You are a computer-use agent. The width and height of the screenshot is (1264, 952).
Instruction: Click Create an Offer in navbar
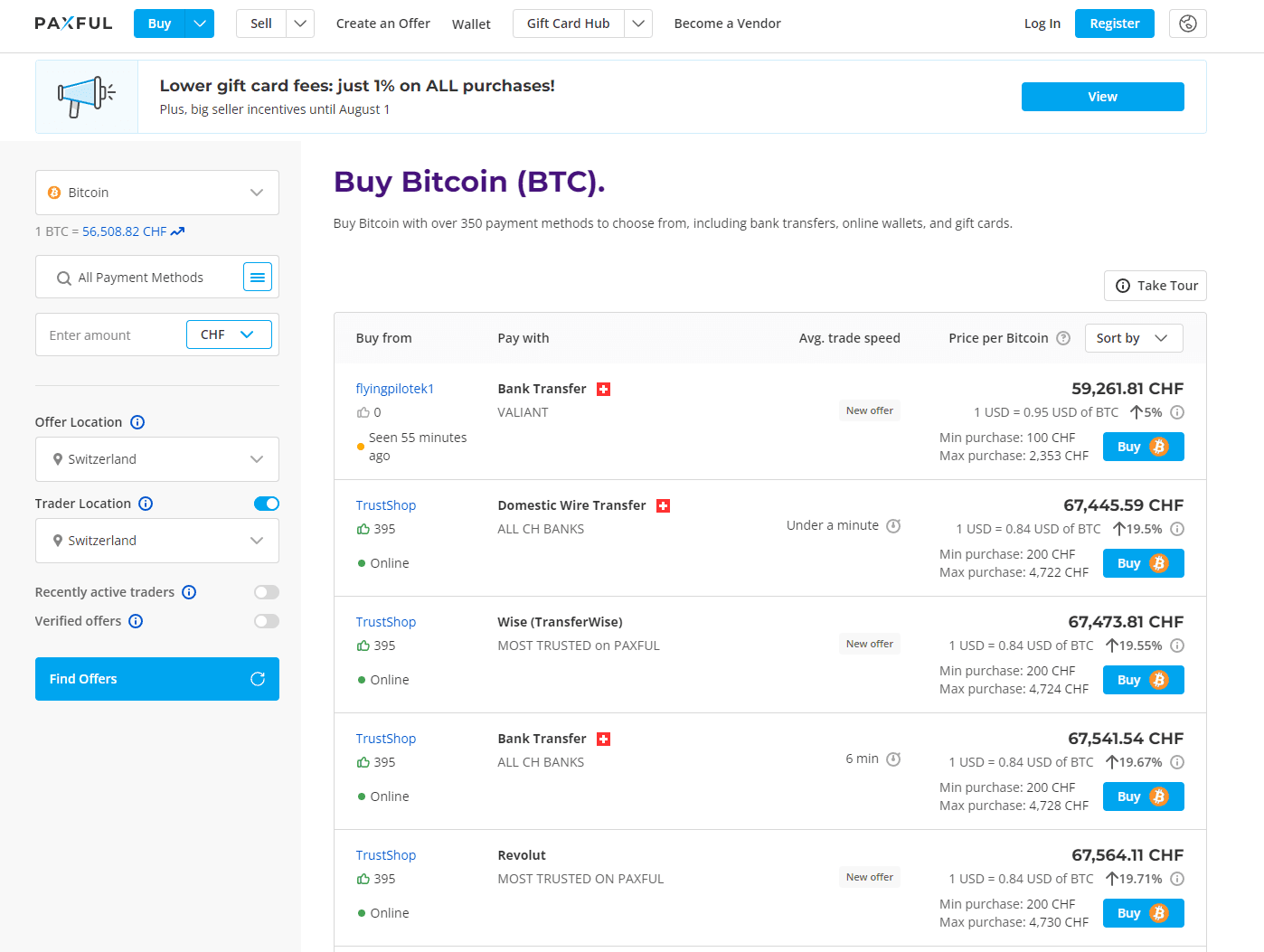(383, 24)
